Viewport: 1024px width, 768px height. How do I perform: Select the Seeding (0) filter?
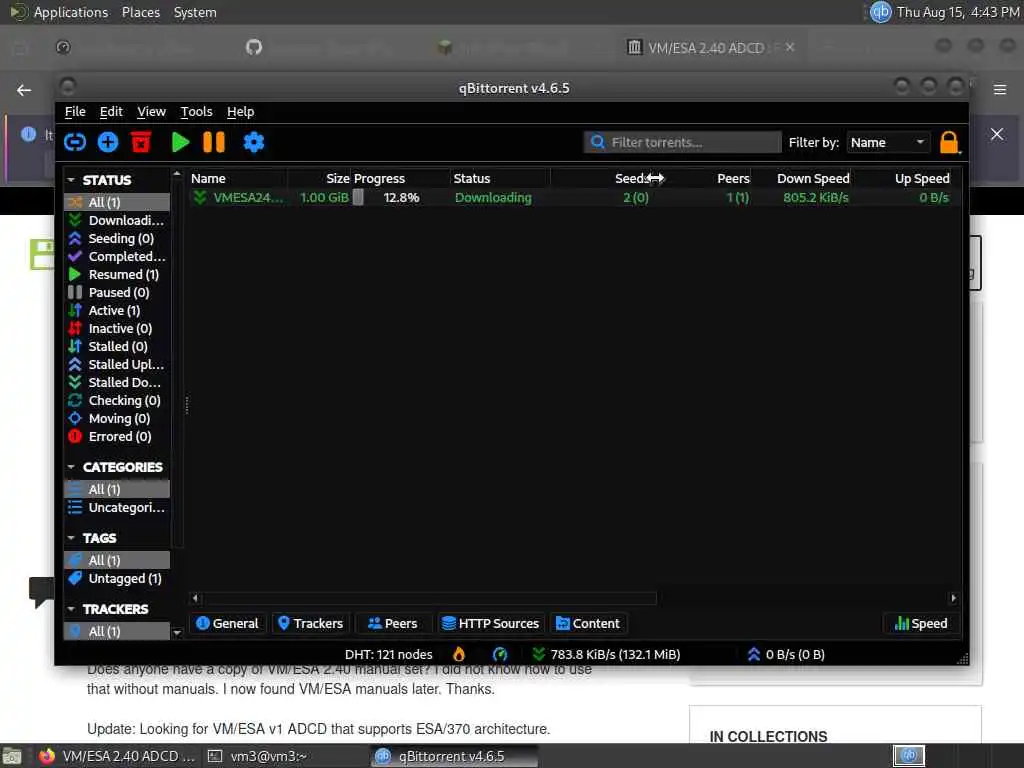[x=117, y=238]
